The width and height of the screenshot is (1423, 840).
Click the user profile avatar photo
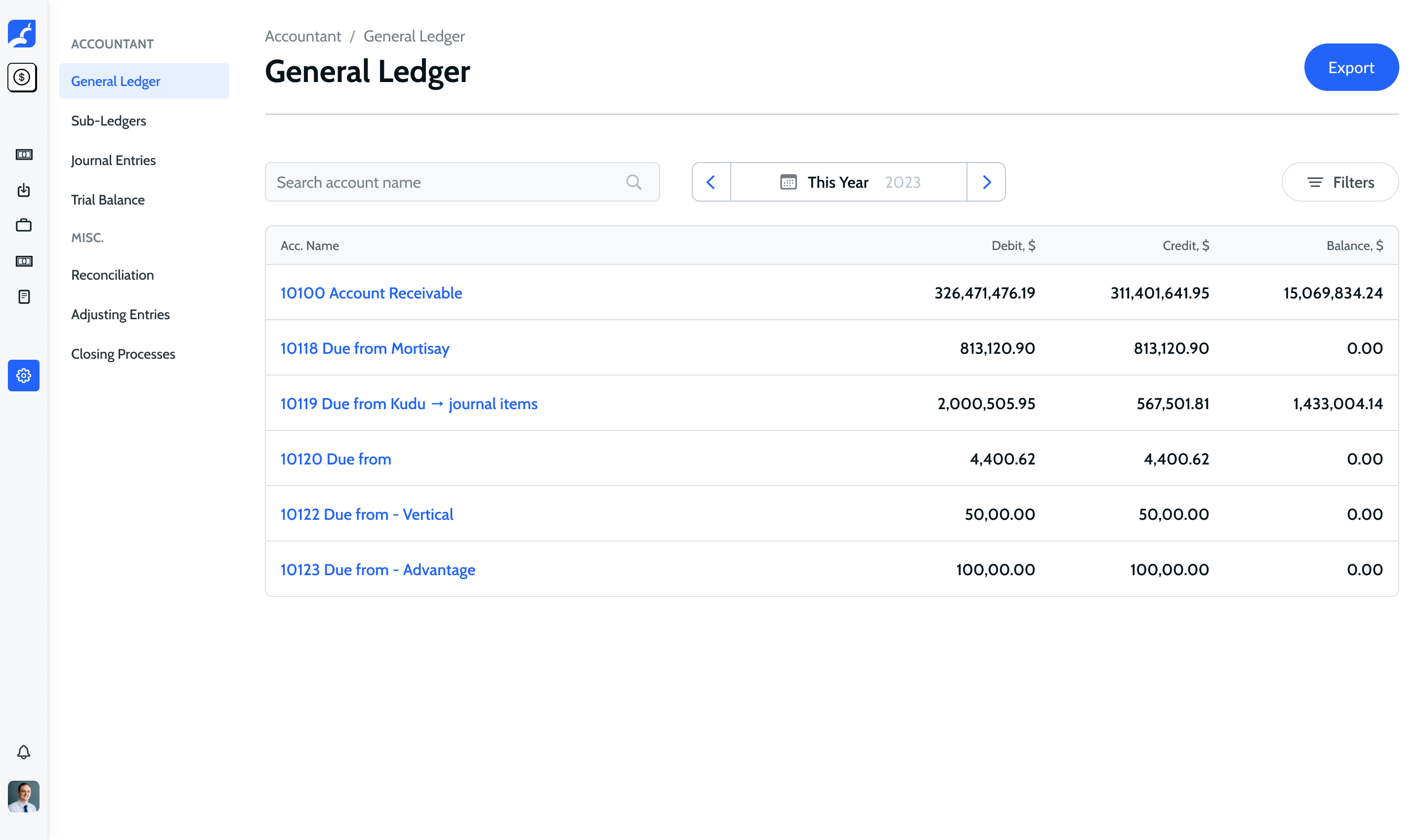click(x=24, y=797)
